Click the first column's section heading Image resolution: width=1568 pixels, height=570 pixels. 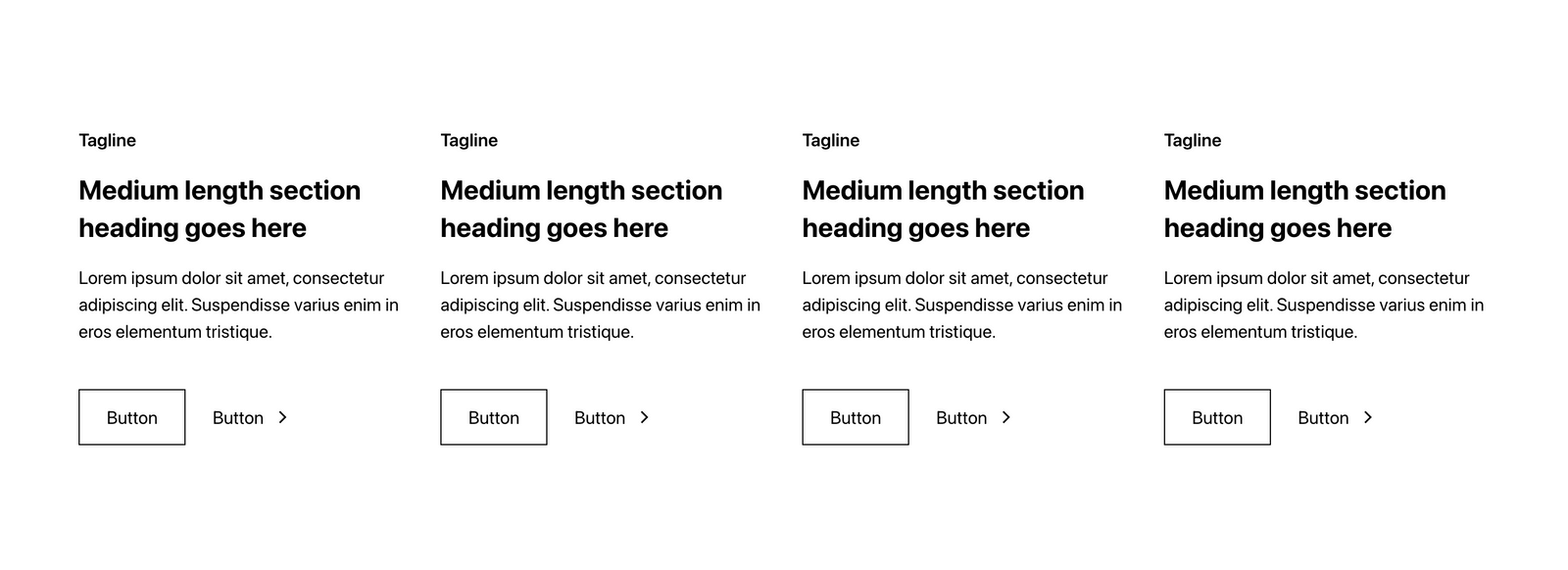pos(220,209)
